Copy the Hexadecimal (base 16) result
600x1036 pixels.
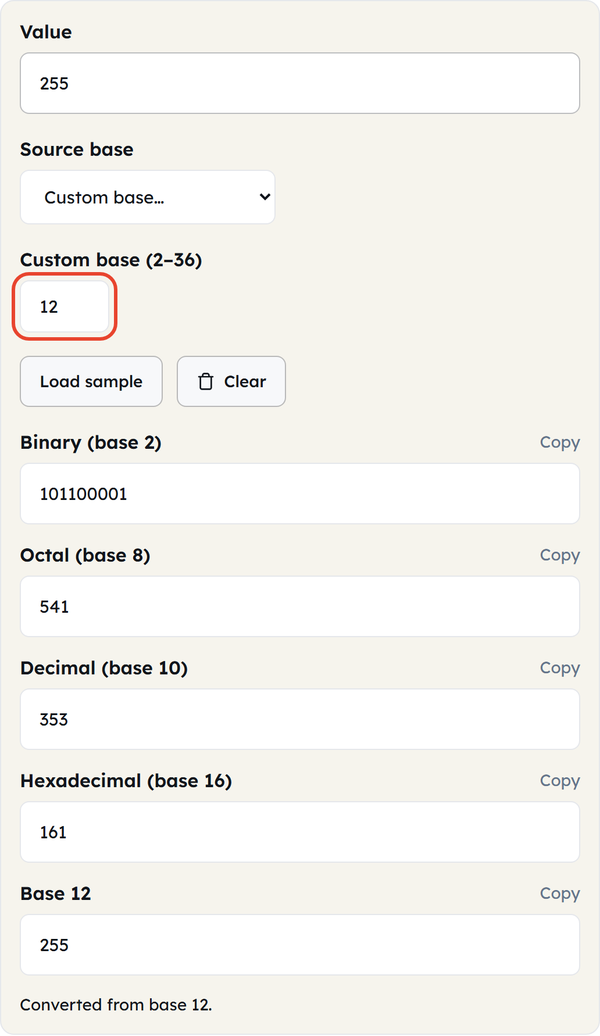click(x=560, y=780)
